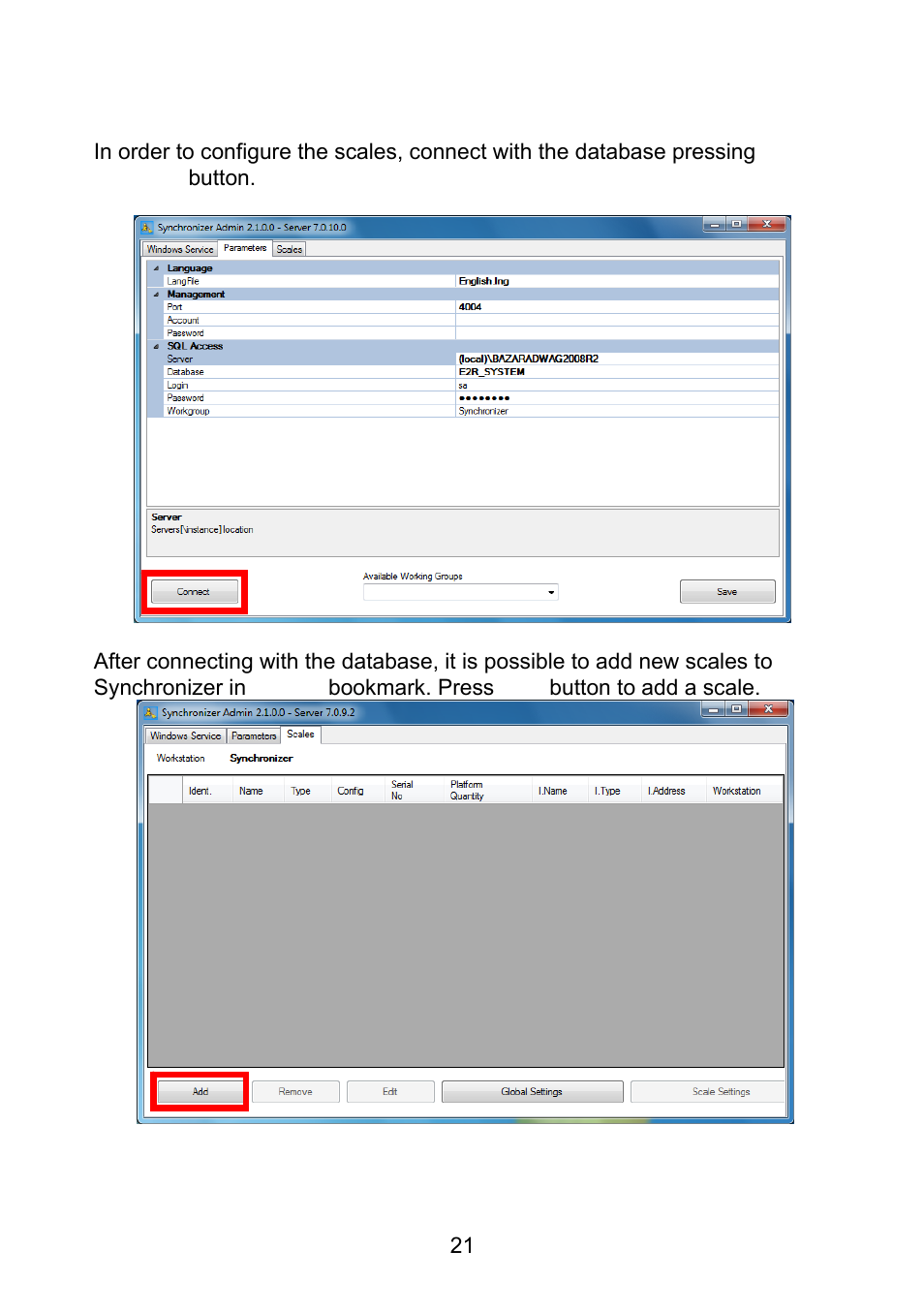This screenshot has height=1313, width=924.
Task: Collapse the SQL Access property group
Action: [156, 346]
